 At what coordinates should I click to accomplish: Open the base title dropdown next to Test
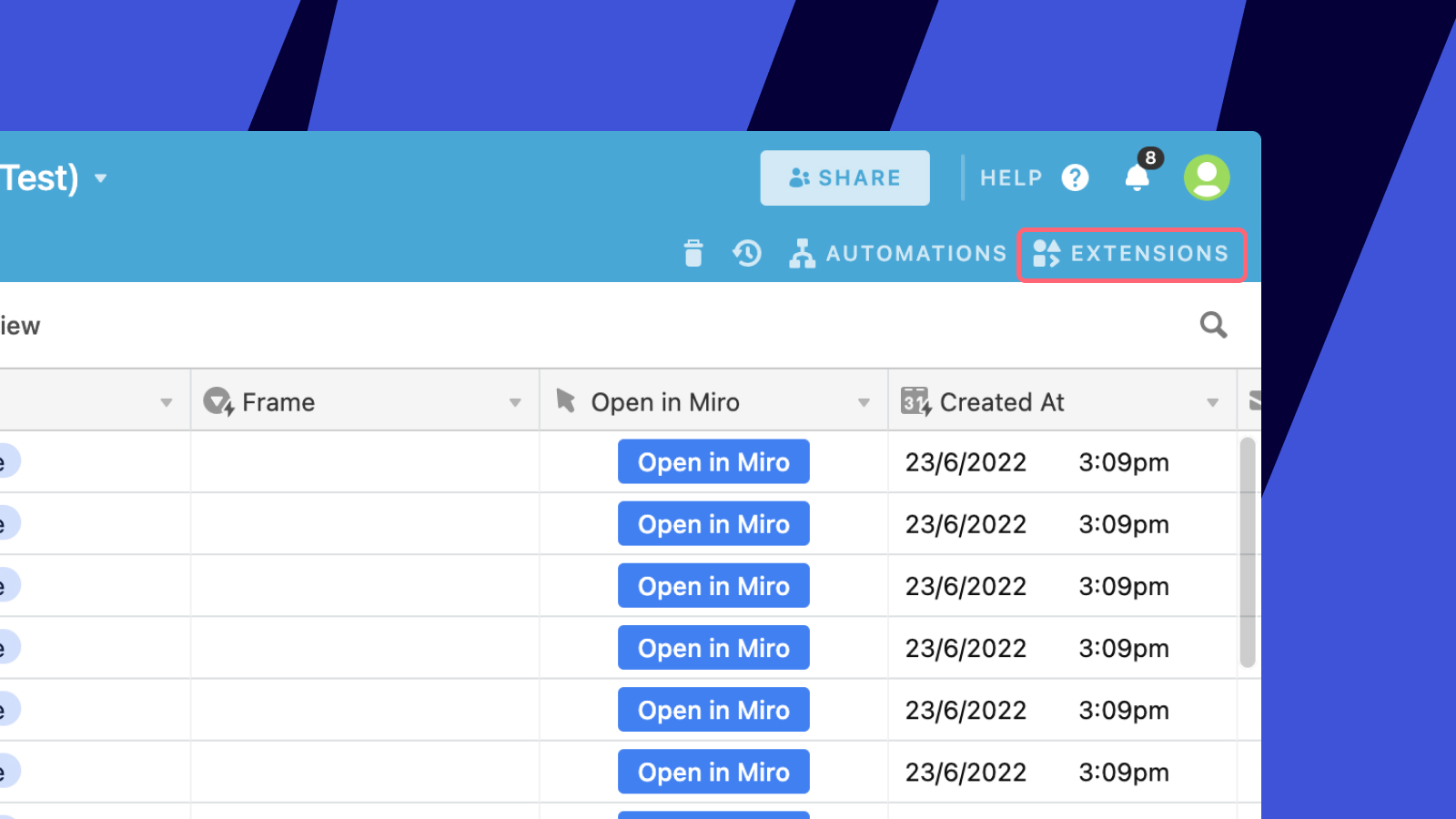coord(100,179)
